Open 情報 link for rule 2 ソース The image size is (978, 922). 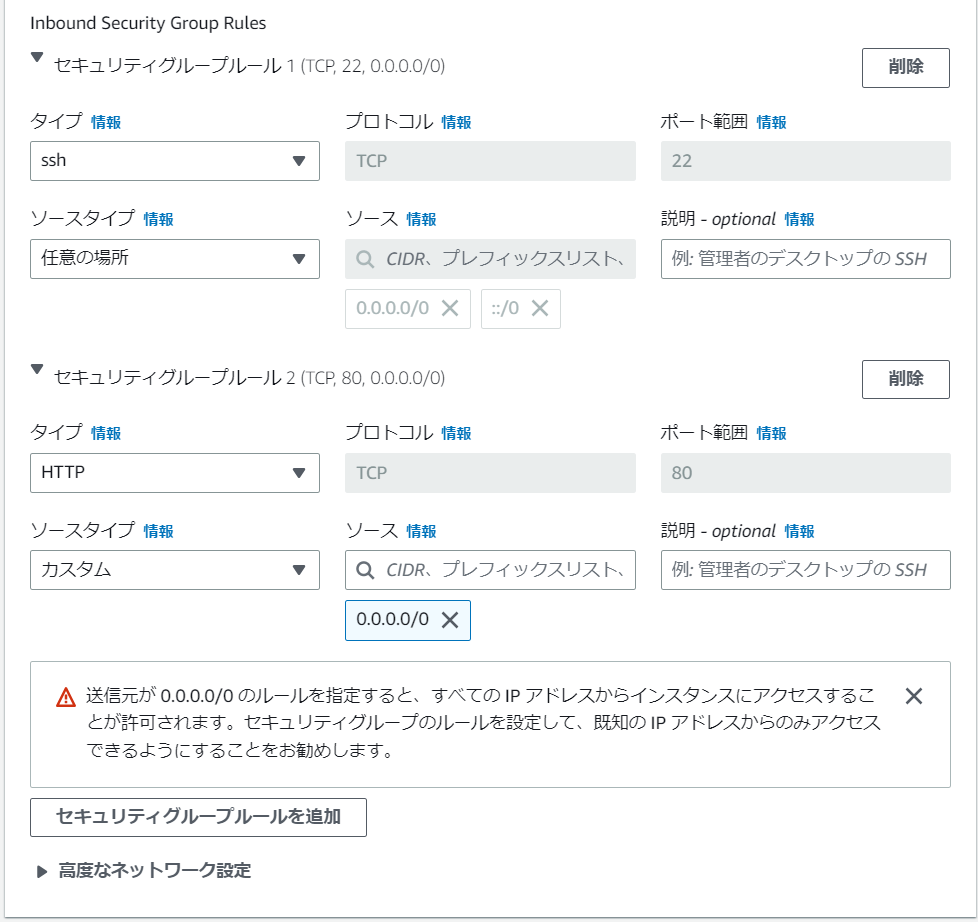tap(422, 531)
